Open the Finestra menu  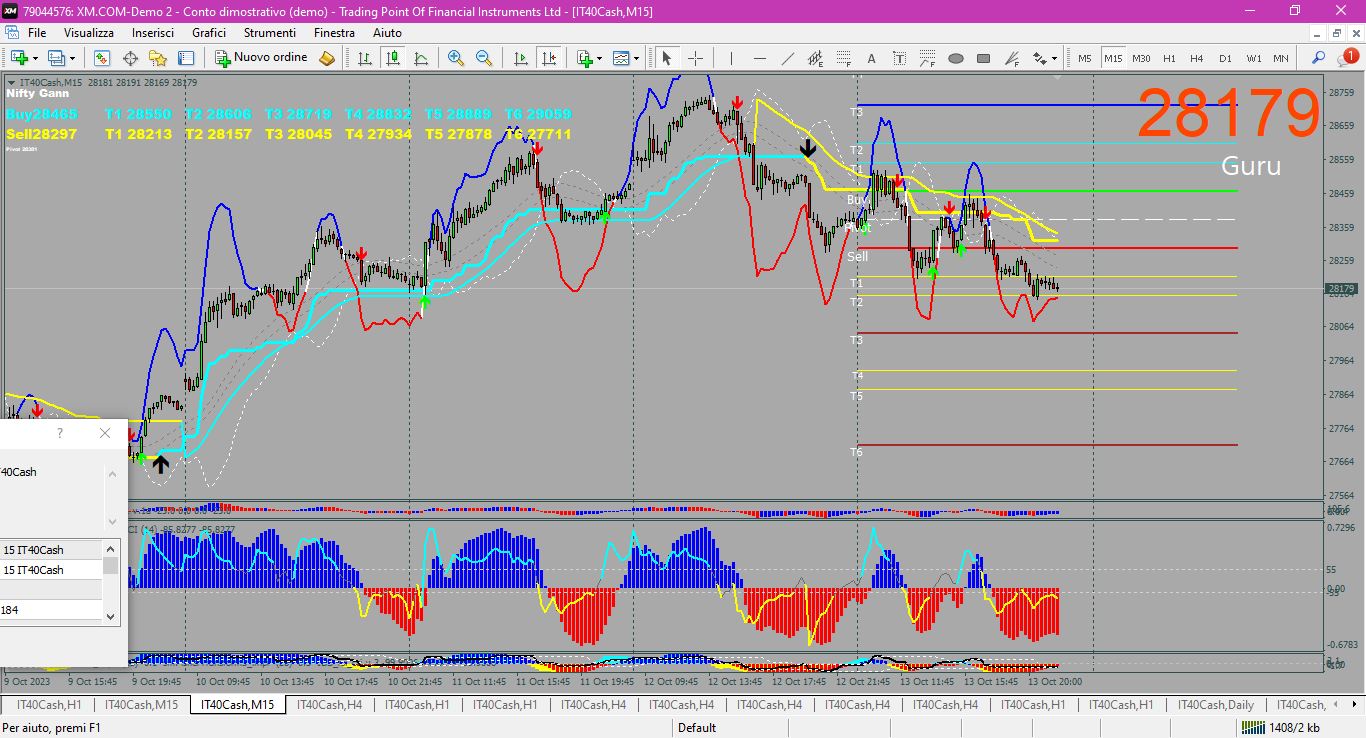coord(334,32)
